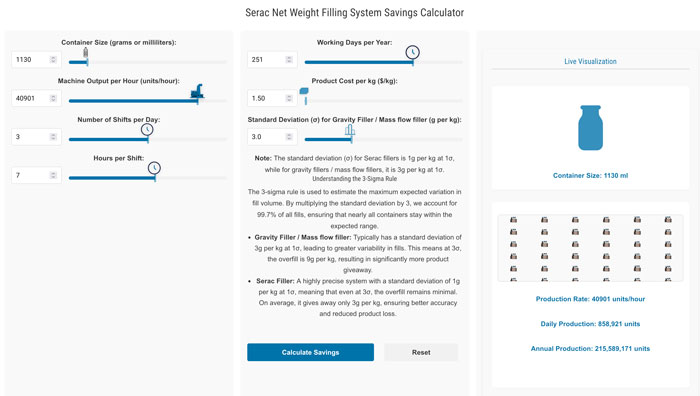
Task: Click the Hours per Shift input field
Action: 36,175
